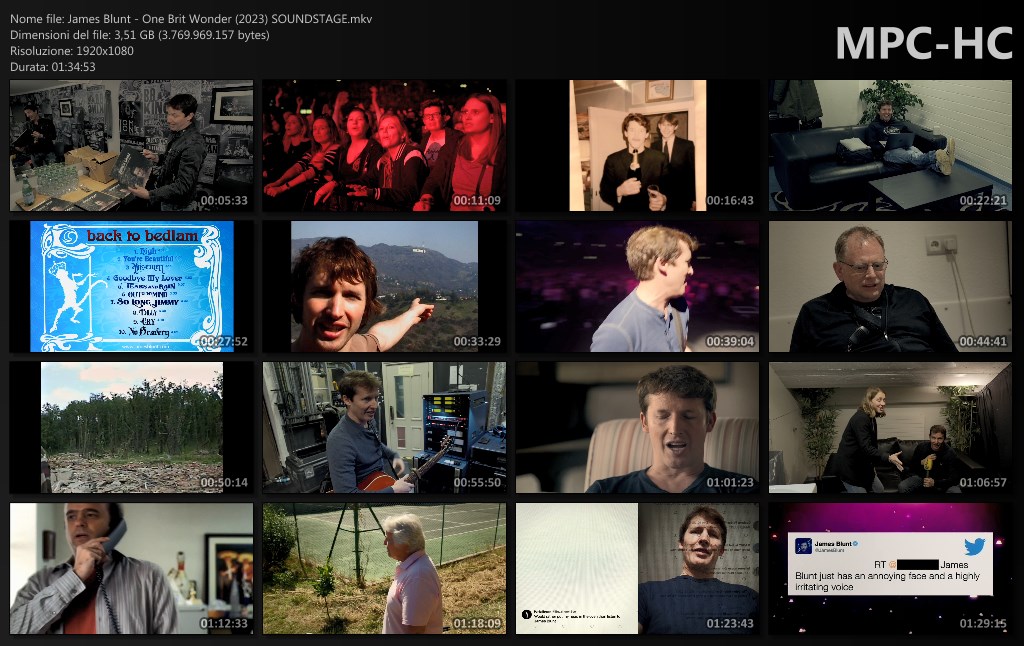The height and width of the screenshot is (646, 1024).
Task: Choose the guitar backstage thumbnail at 00:55:50
Action: pyautogui.click(x=384, y=428)
